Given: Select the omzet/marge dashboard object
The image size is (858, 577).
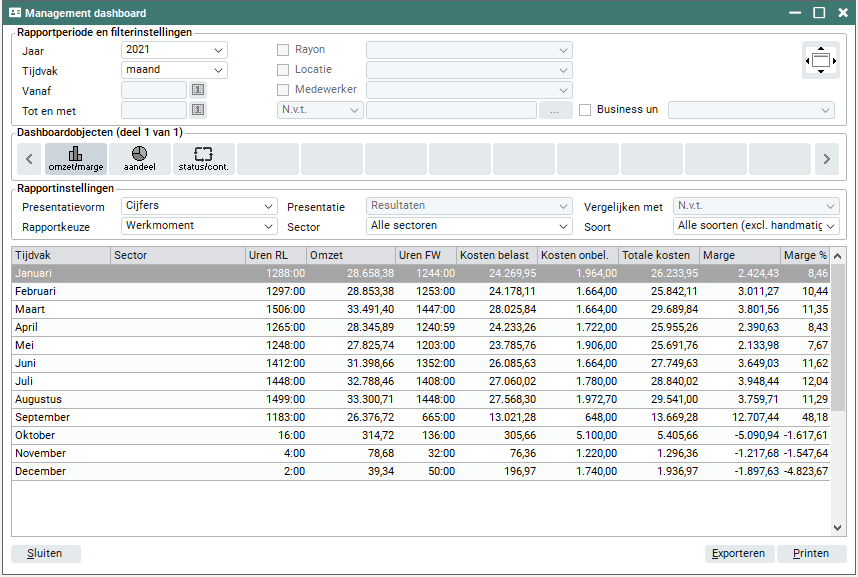Looking at the screenshot, I should click(x=75, y=158).
